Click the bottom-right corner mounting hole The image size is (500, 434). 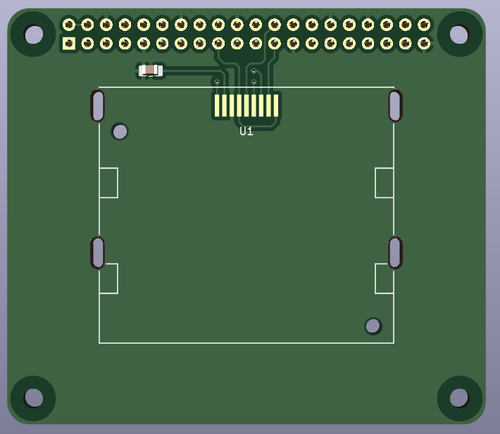point(459,398)
